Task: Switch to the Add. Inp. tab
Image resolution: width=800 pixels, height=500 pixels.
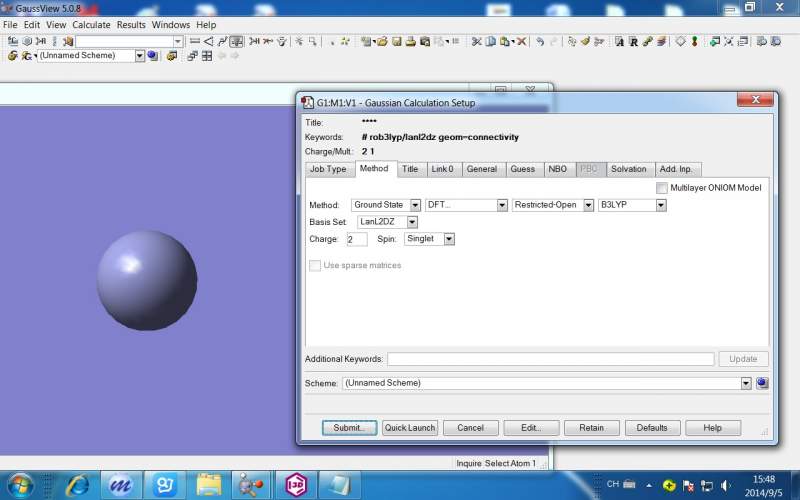Action: 676,169
